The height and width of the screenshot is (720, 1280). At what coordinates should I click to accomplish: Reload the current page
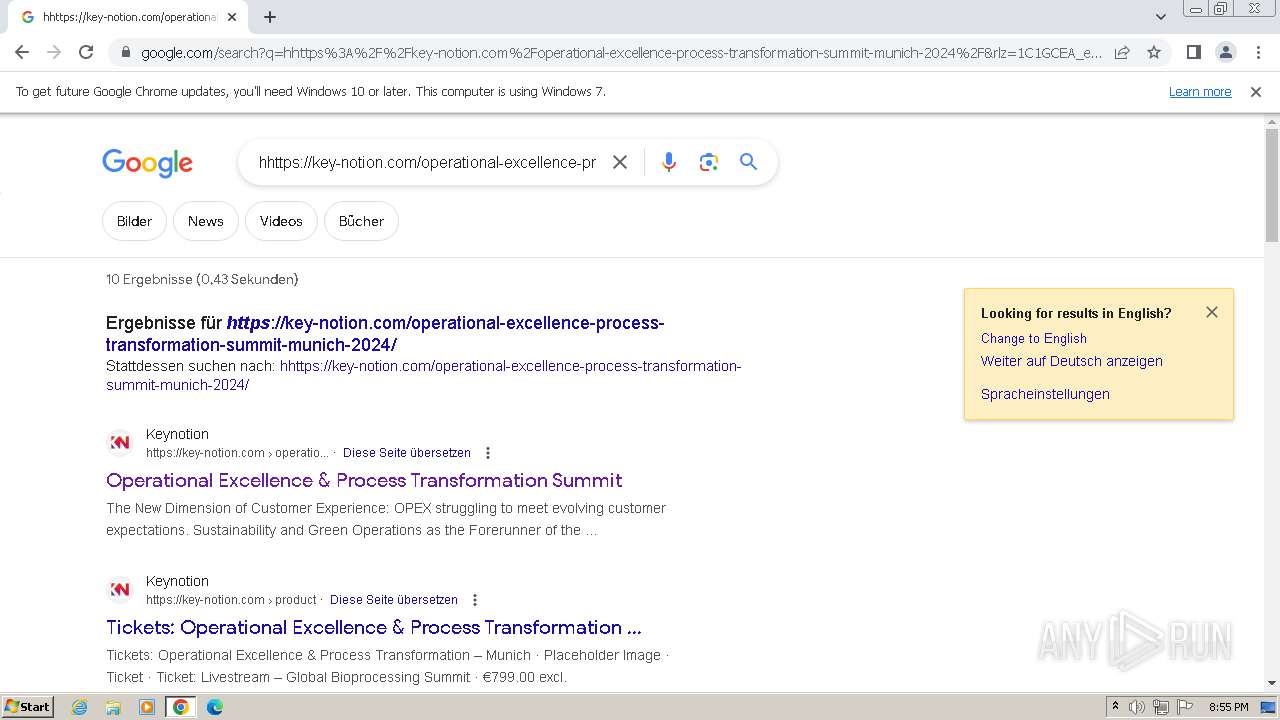point(86,52)
